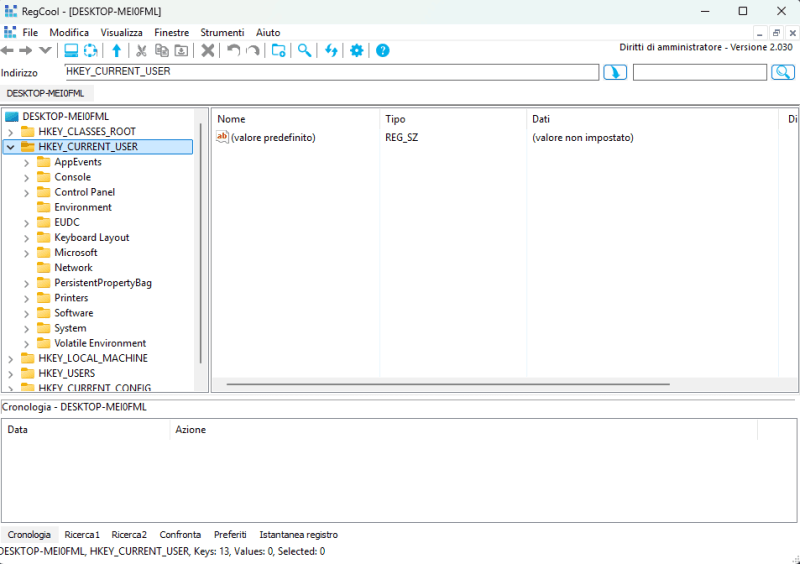This screenshot has width=800, height=564.
Task: Switch to the Ricerca1 tab
Action: point(82,535)
